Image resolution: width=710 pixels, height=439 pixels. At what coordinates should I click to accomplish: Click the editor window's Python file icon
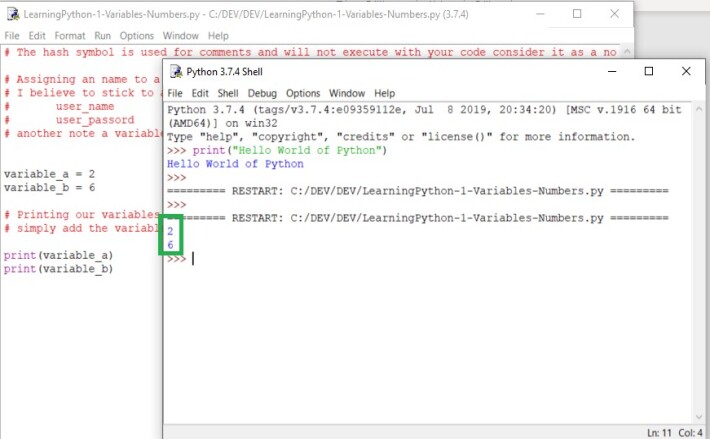click(x=13, y=14)
